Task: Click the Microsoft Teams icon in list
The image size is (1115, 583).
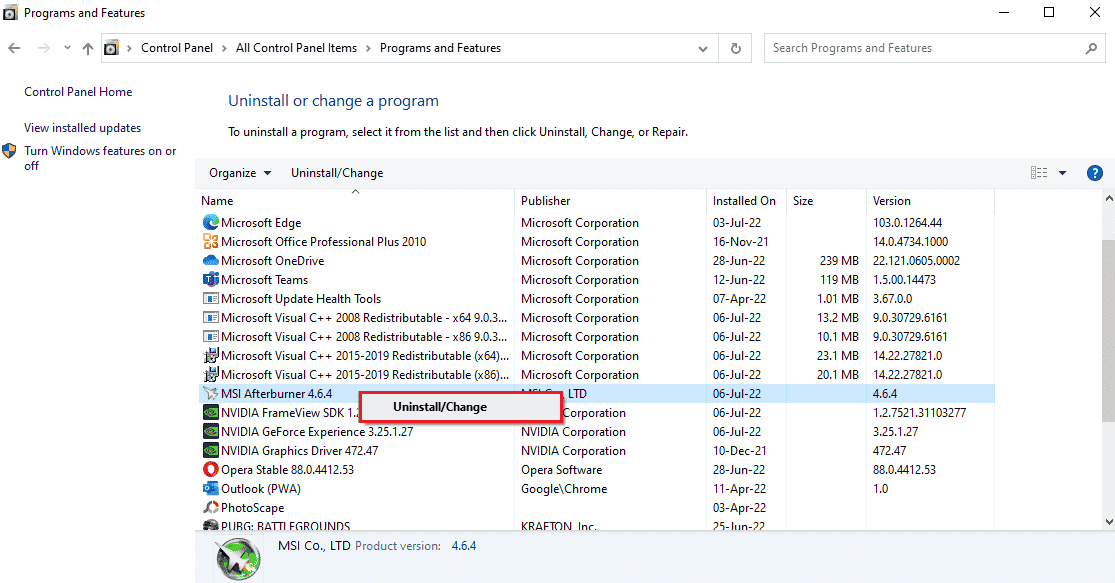Action: 210,280
